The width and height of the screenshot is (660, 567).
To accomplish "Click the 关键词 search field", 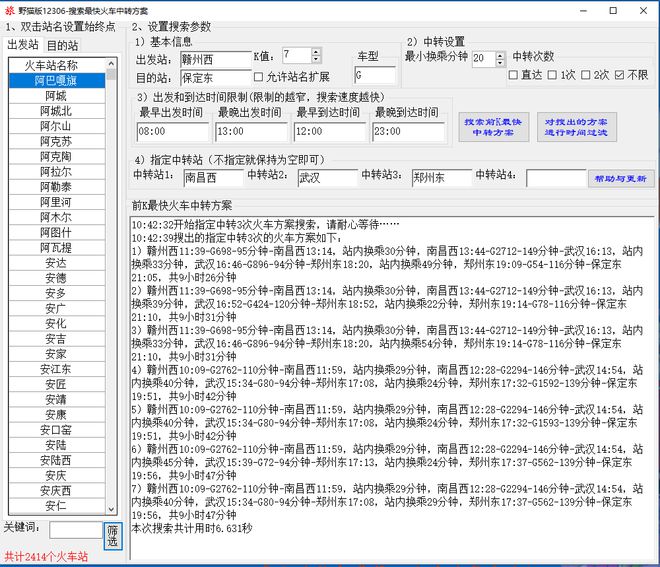I will (76, 530).
